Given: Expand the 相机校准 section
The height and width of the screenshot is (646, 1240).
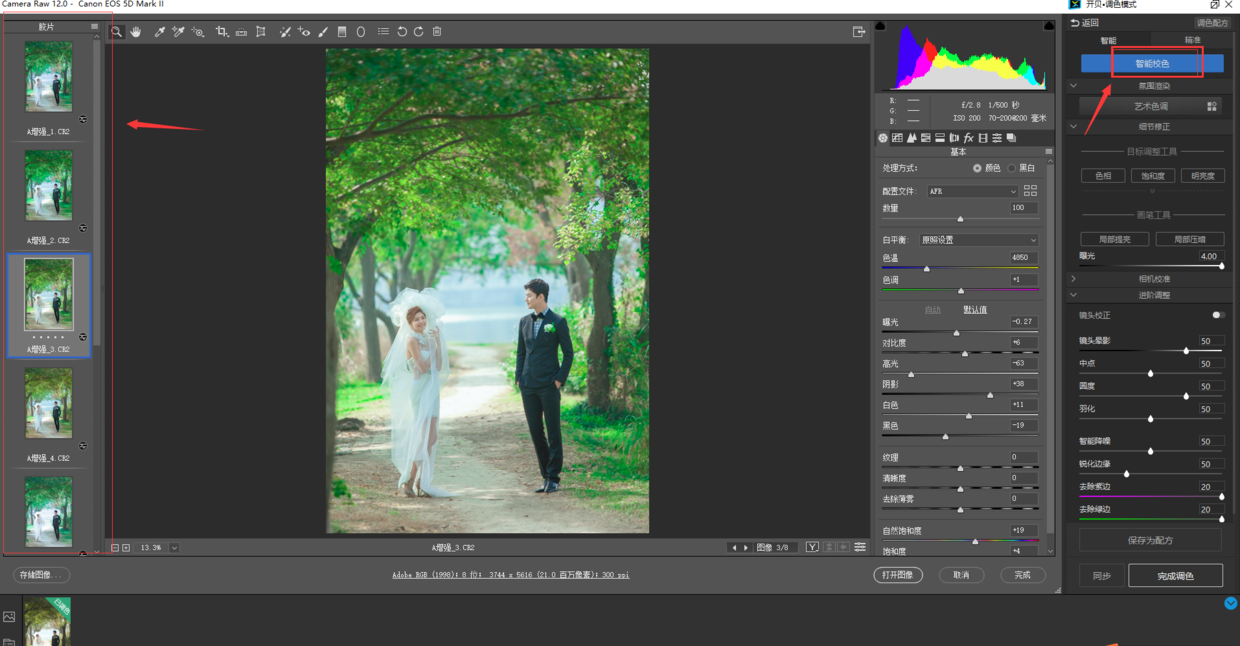Looking at the screenshot, I should pyautogui.click(x=1074, y=279).
